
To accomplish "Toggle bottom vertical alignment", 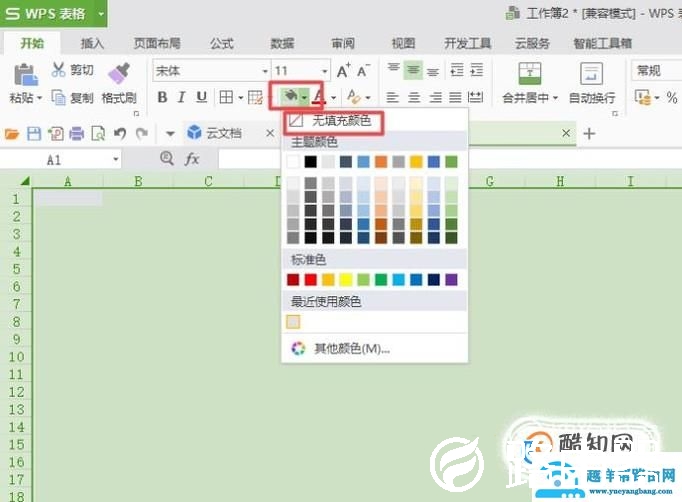I will click(433, 70).
